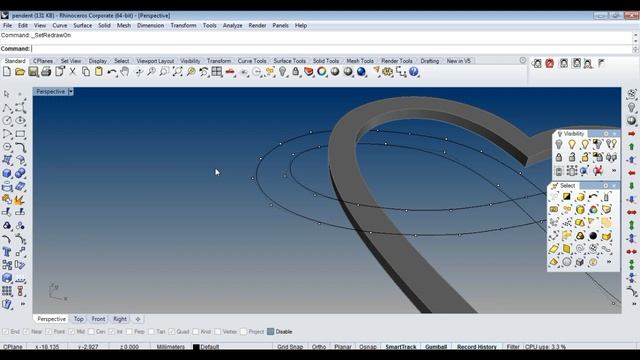Click the Filter button in the status bar

pos(513,347)
